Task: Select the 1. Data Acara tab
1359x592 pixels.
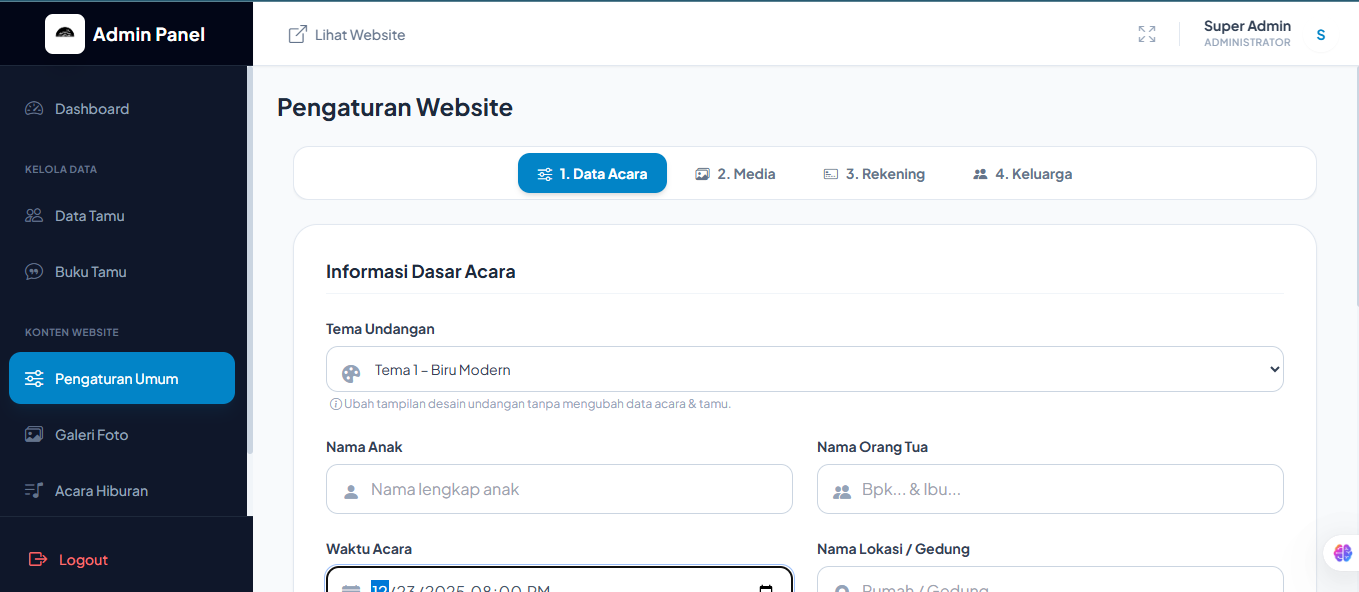Action: pyautogui.click(x=592, y=174)
